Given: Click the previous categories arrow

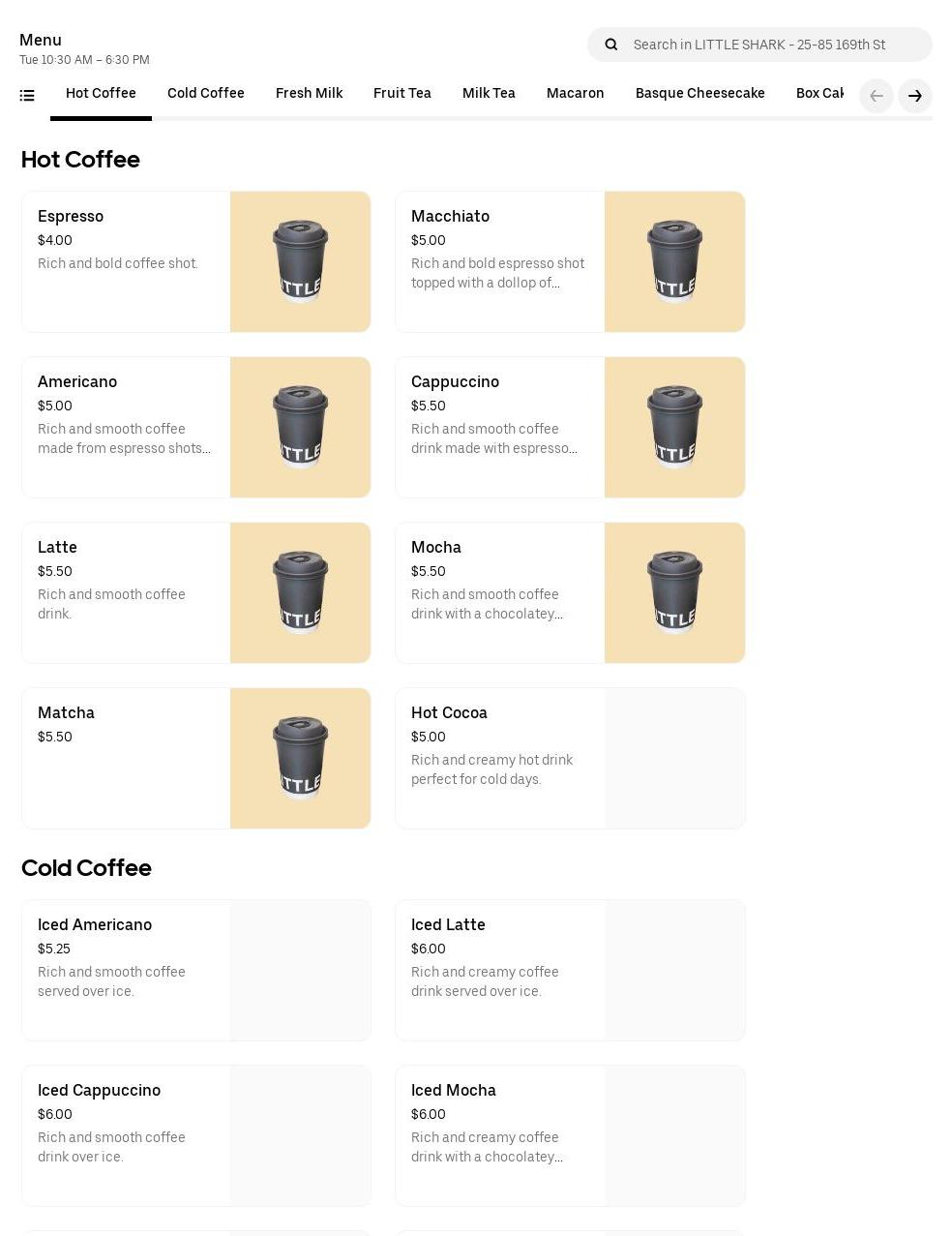Looking at the screenshot, I should 877,96.
